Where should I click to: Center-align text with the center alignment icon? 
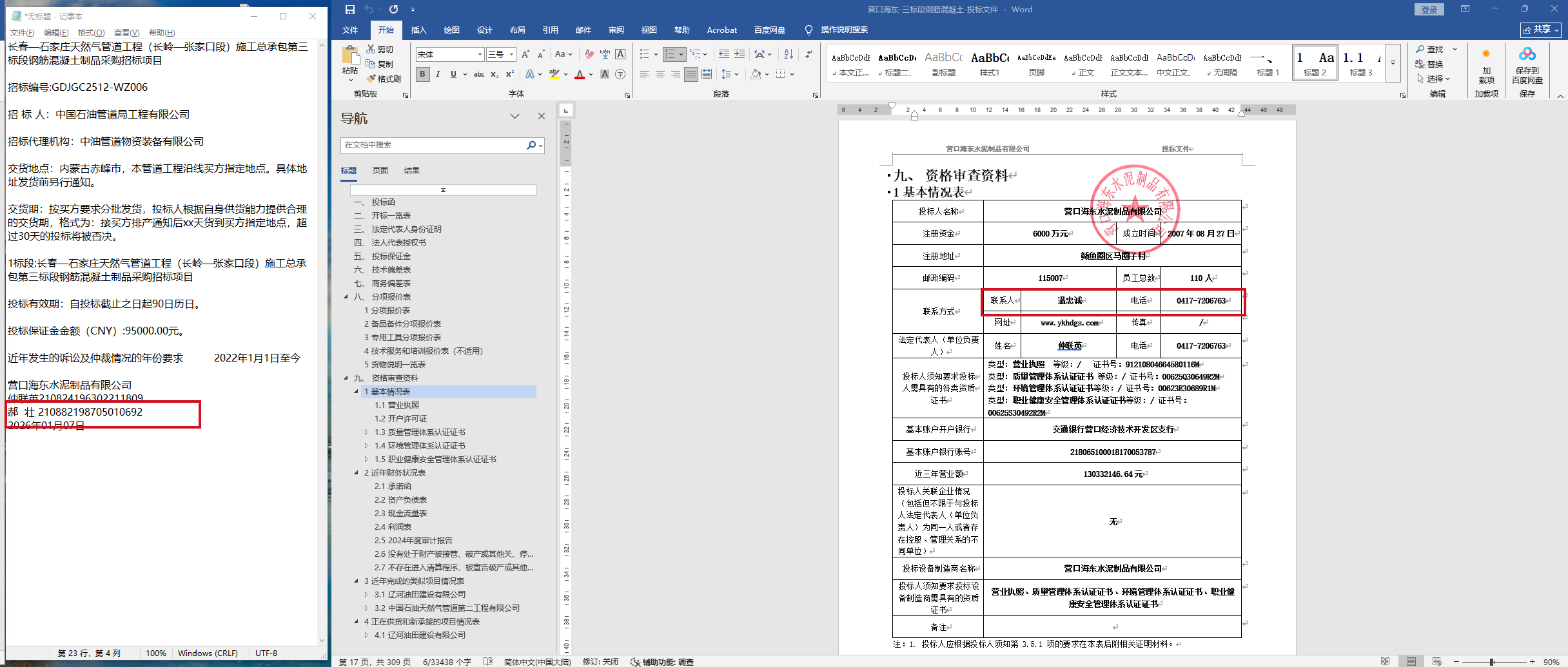point(660,74)
